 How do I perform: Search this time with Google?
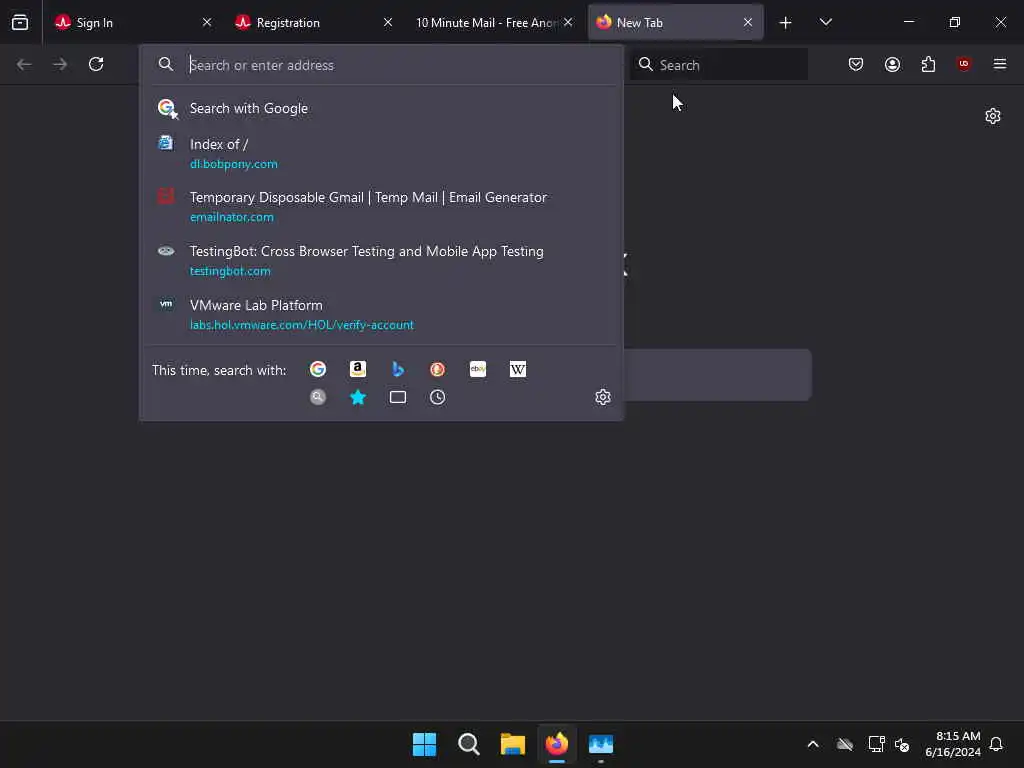tap(318, 370)
